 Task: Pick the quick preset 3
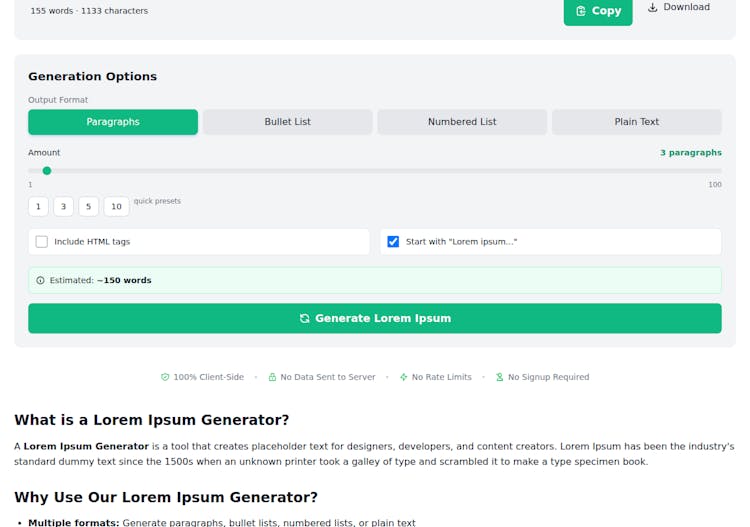point(63,207)
